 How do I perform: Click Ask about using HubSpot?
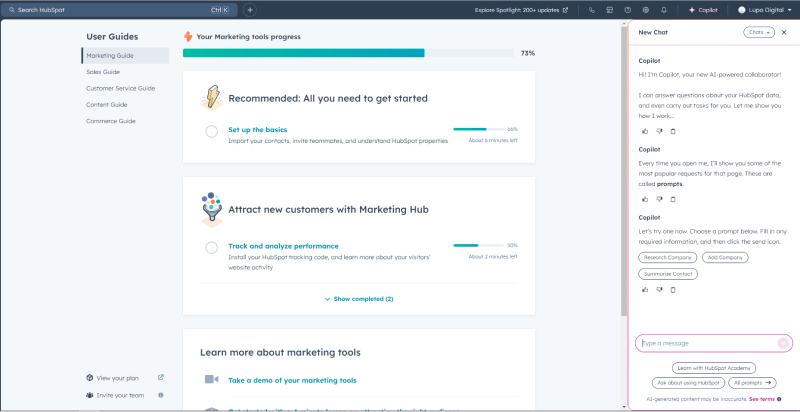coord(688,383)
